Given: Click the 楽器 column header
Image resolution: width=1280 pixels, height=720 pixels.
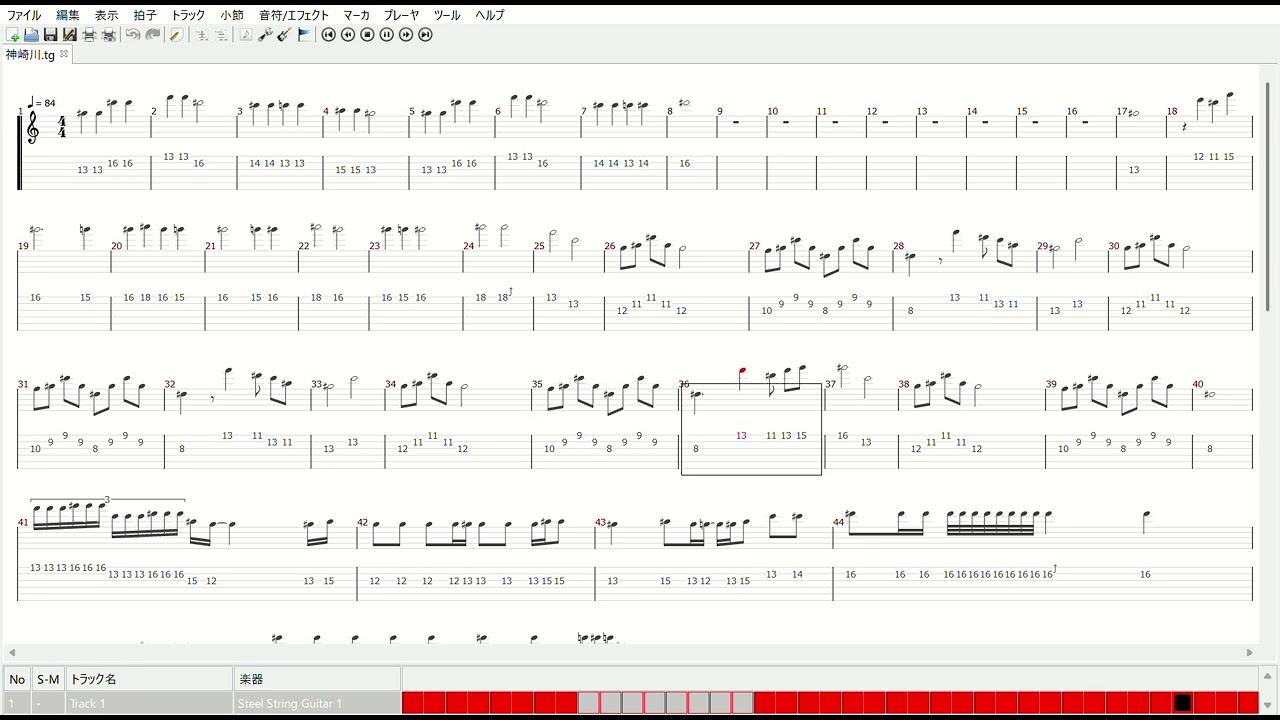Looking at the screenshot, I should coord(318,679).
